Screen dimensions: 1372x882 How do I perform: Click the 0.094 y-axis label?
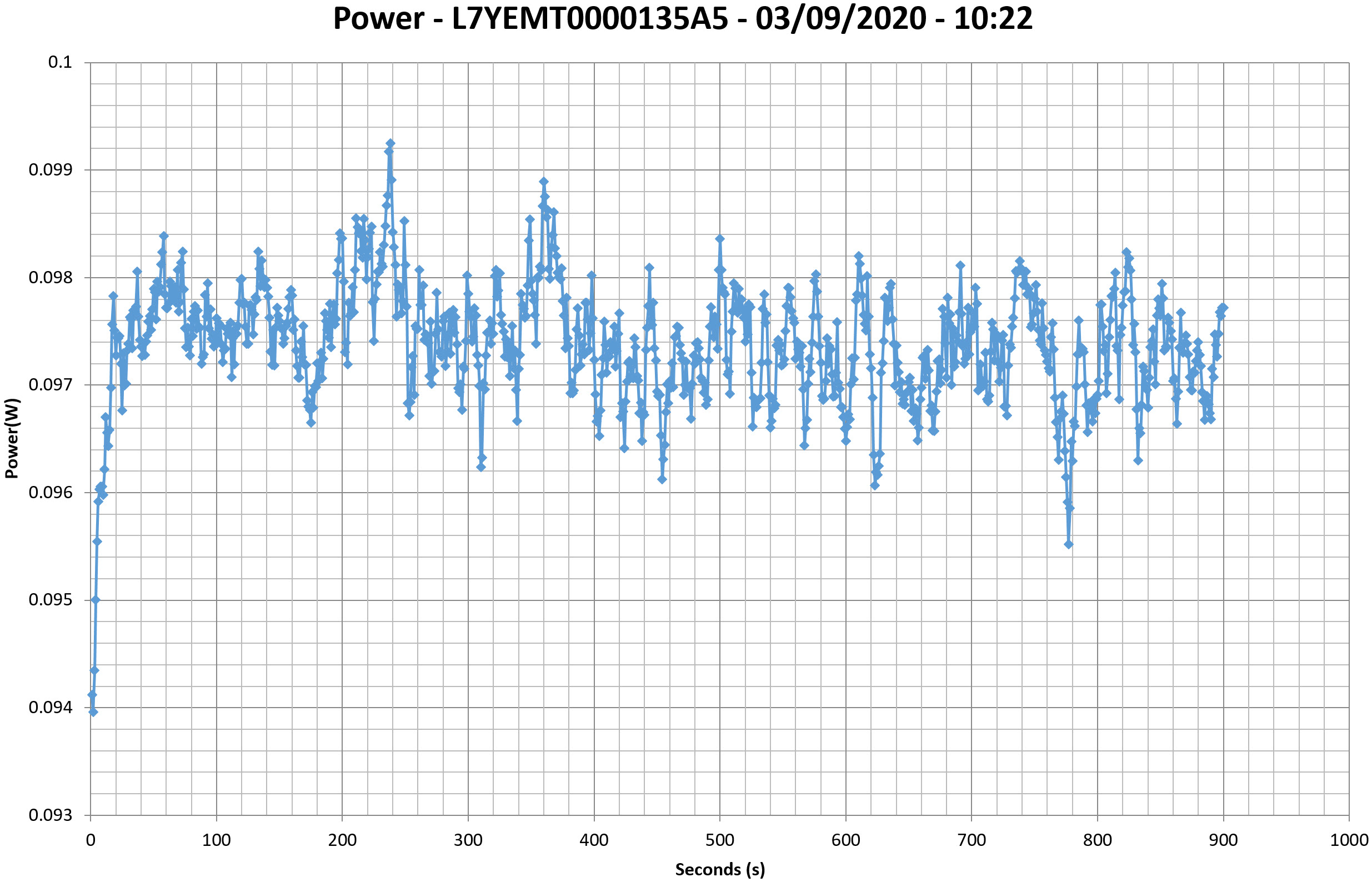click(51, 707)
